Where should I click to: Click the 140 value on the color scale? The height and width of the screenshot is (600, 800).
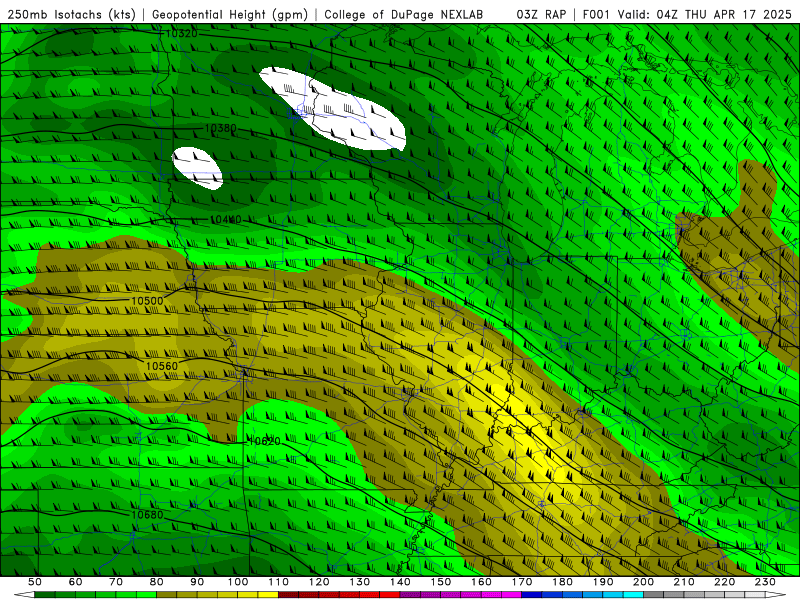point(401,582)
